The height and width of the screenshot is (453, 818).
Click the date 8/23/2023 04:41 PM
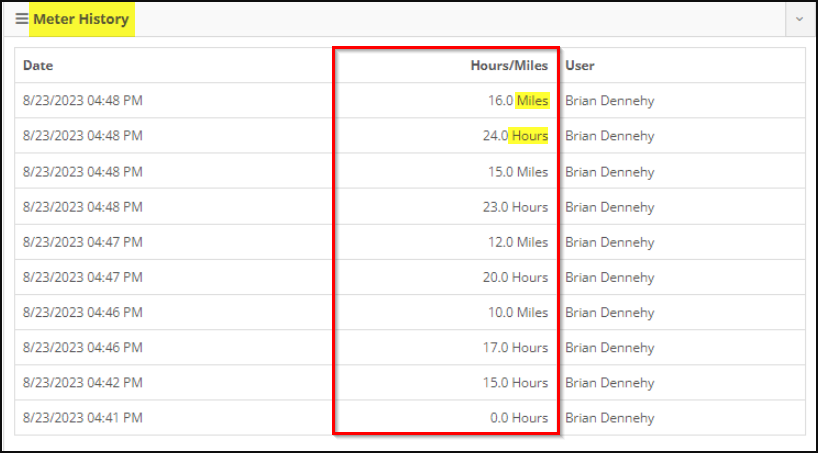(x=82, y=418)
